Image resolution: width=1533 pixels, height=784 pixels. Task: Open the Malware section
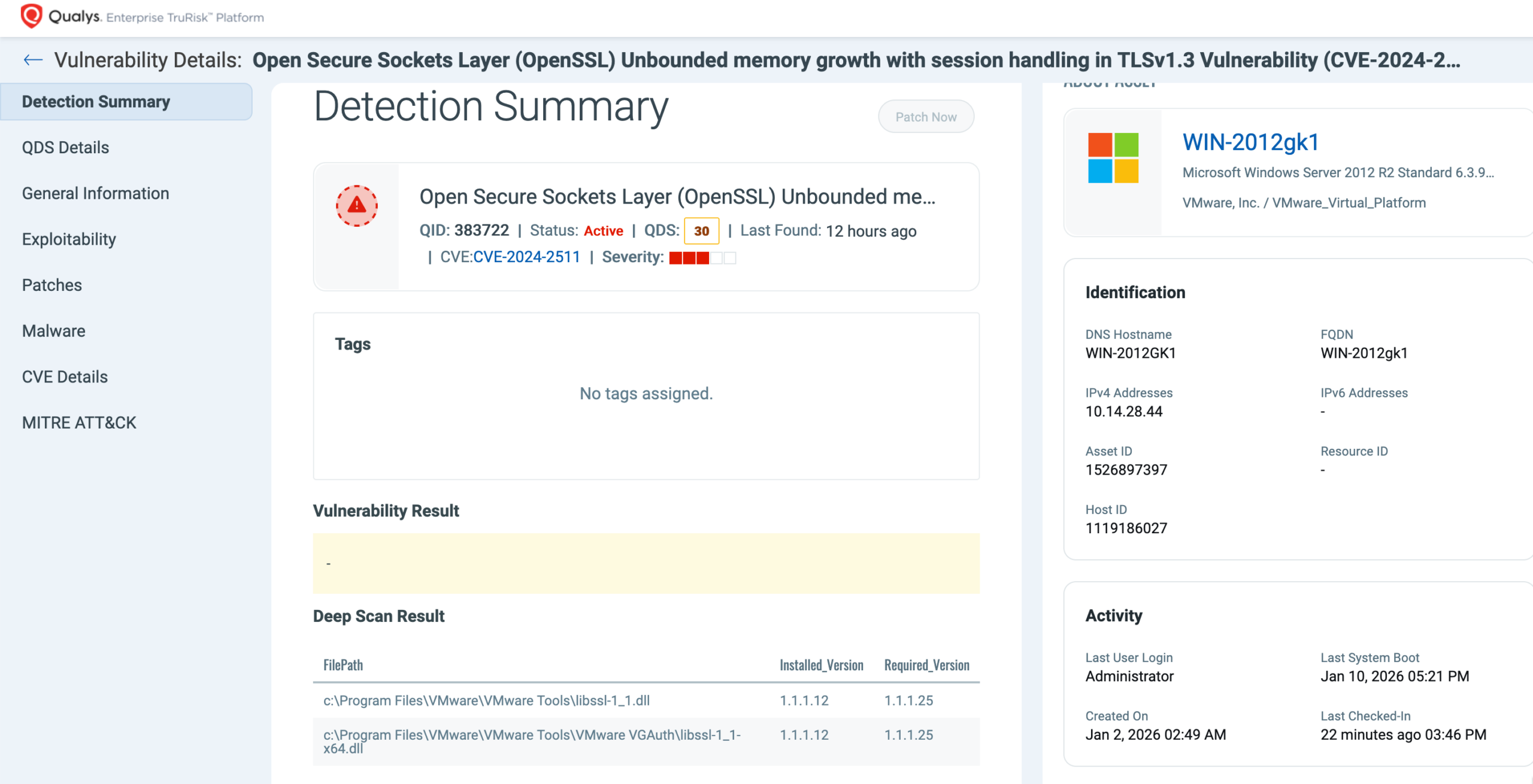[x=53, y=330]
